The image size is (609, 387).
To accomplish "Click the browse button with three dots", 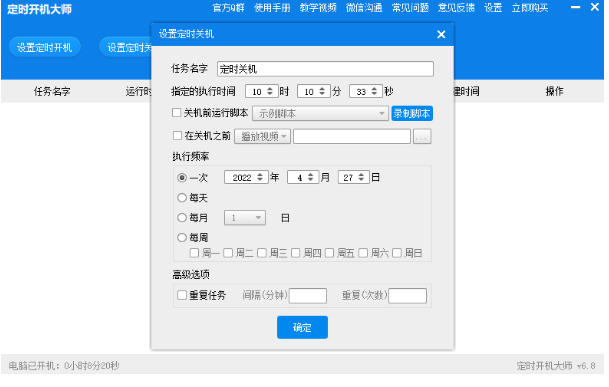I will [x=422, y=136].
